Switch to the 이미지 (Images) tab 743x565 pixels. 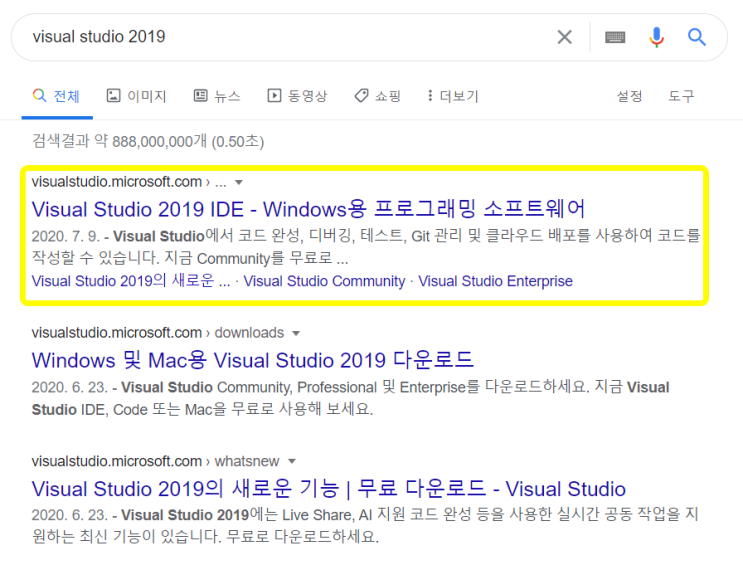[136, 96]
